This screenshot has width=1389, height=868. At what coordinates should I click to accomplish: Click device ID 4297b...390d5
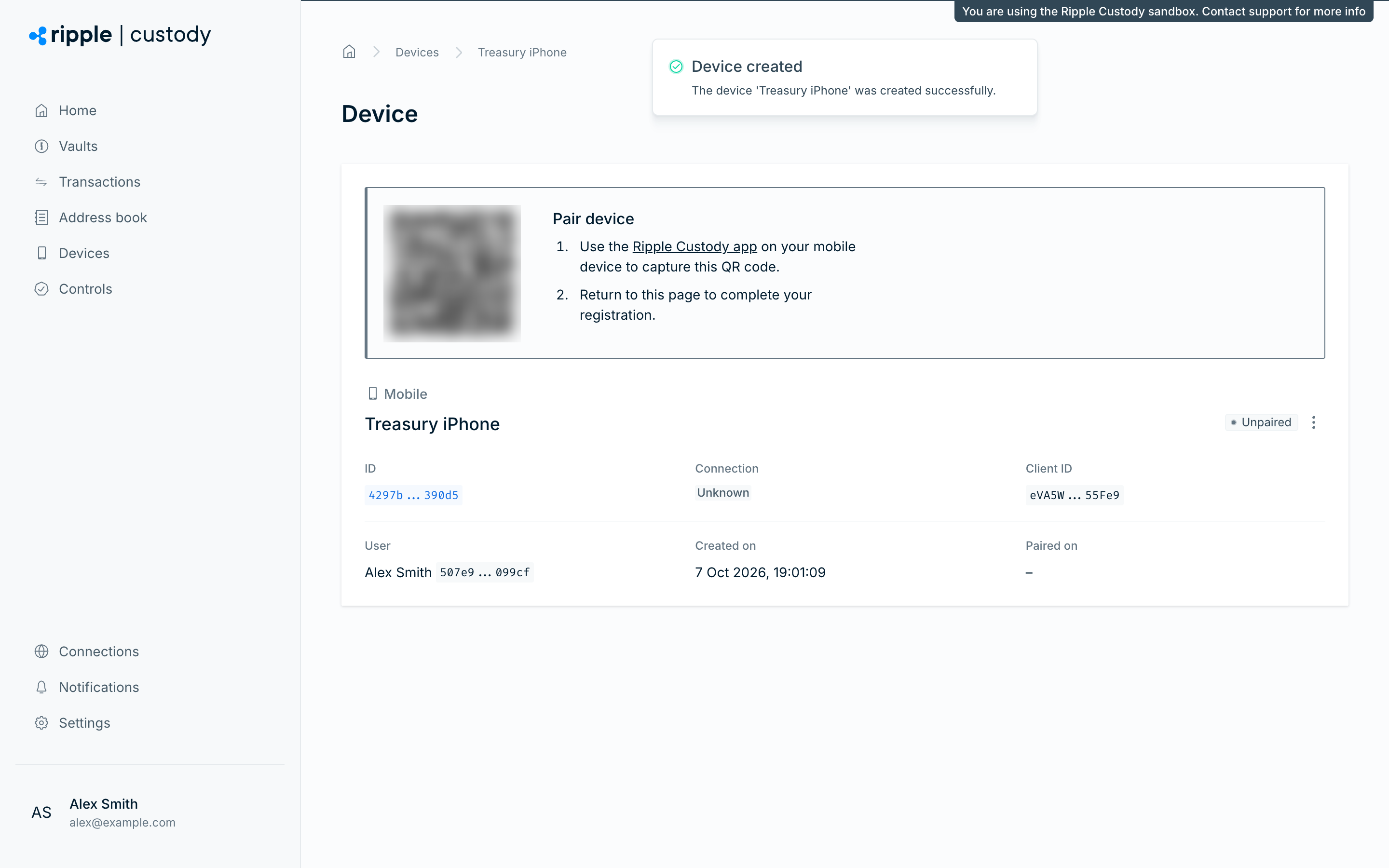click(x=413, y=495)
